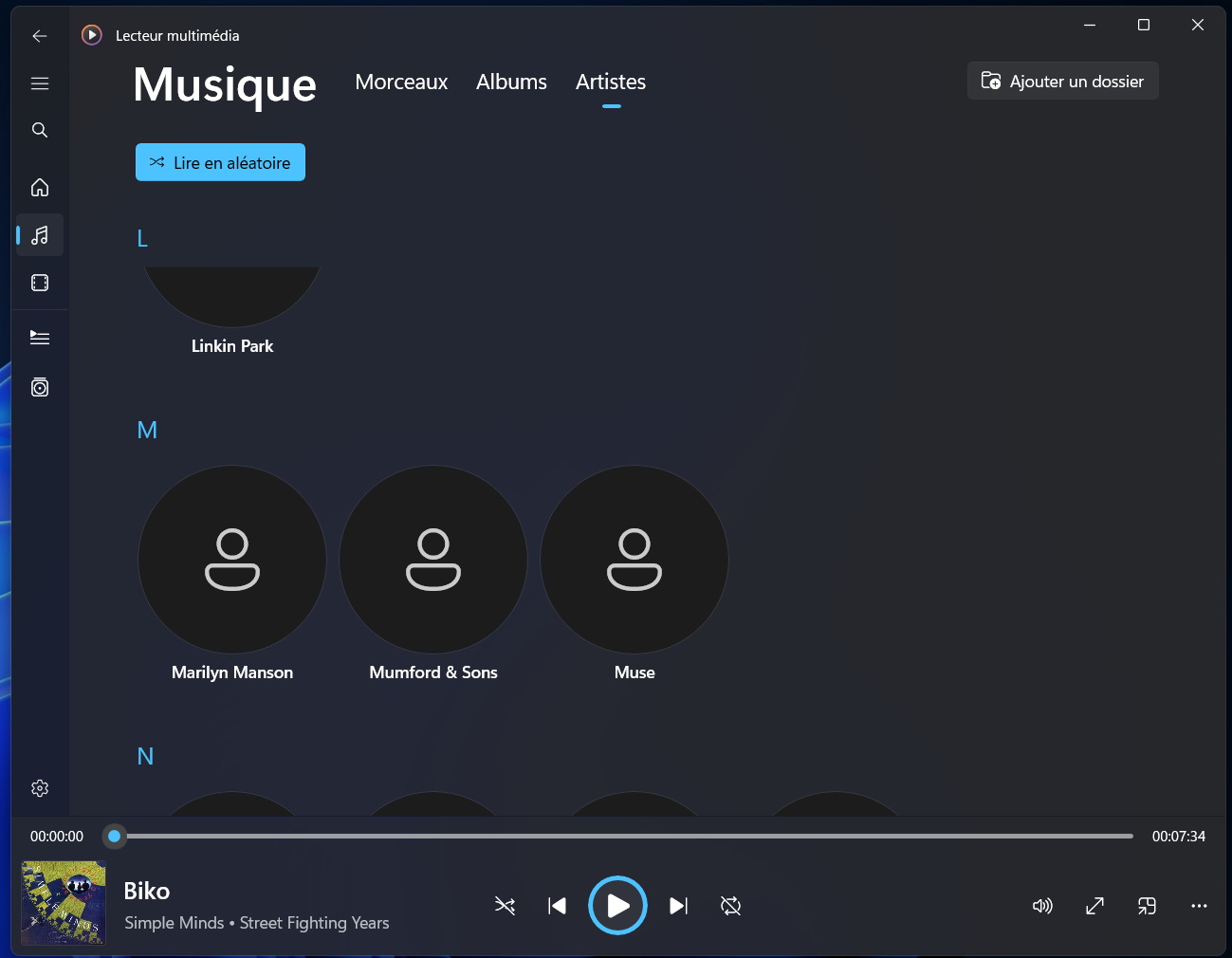Open the Mumford & Sons artist avatar

point(433,560)
